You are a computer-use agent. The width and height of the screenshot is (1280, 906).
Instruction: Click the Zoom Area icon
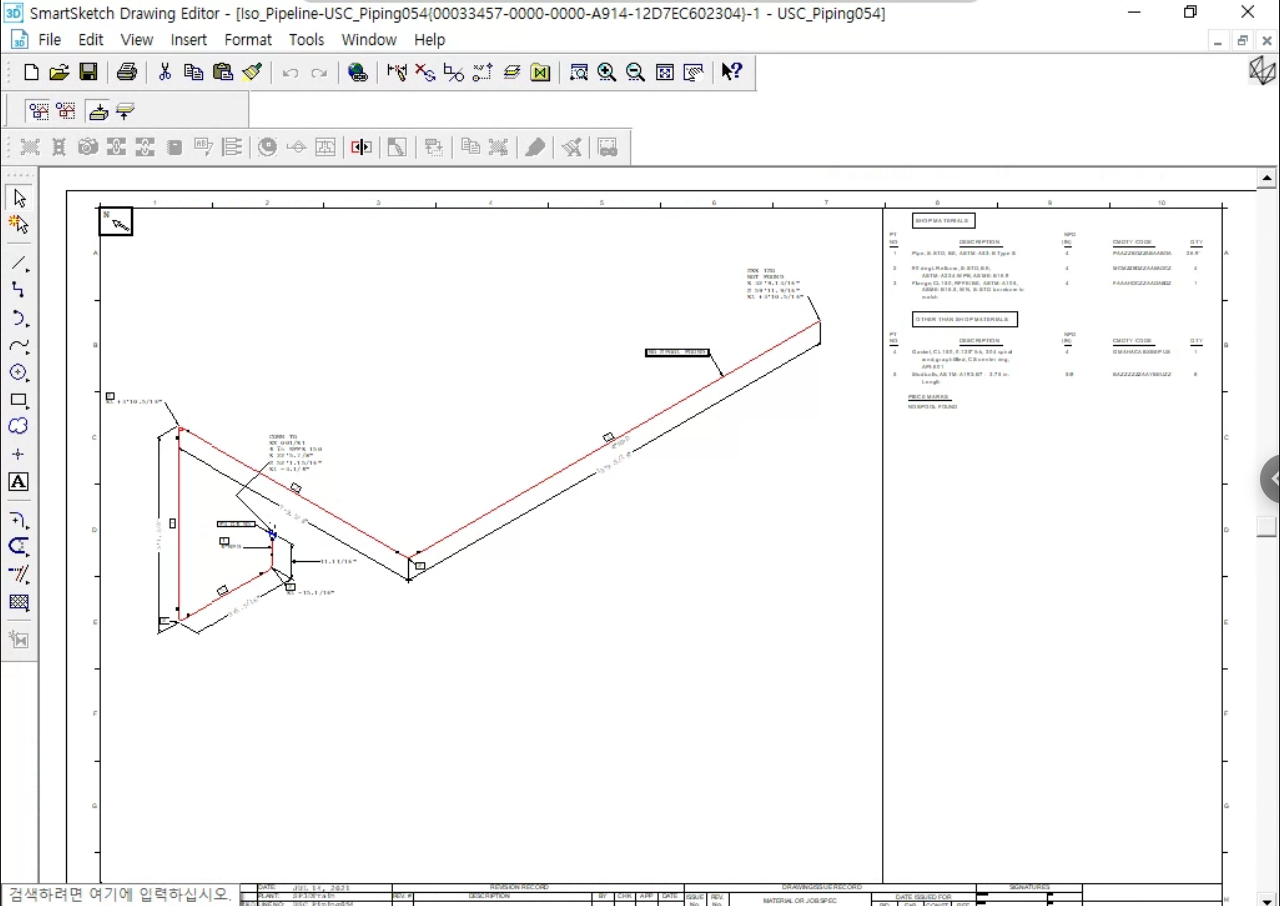578,72
